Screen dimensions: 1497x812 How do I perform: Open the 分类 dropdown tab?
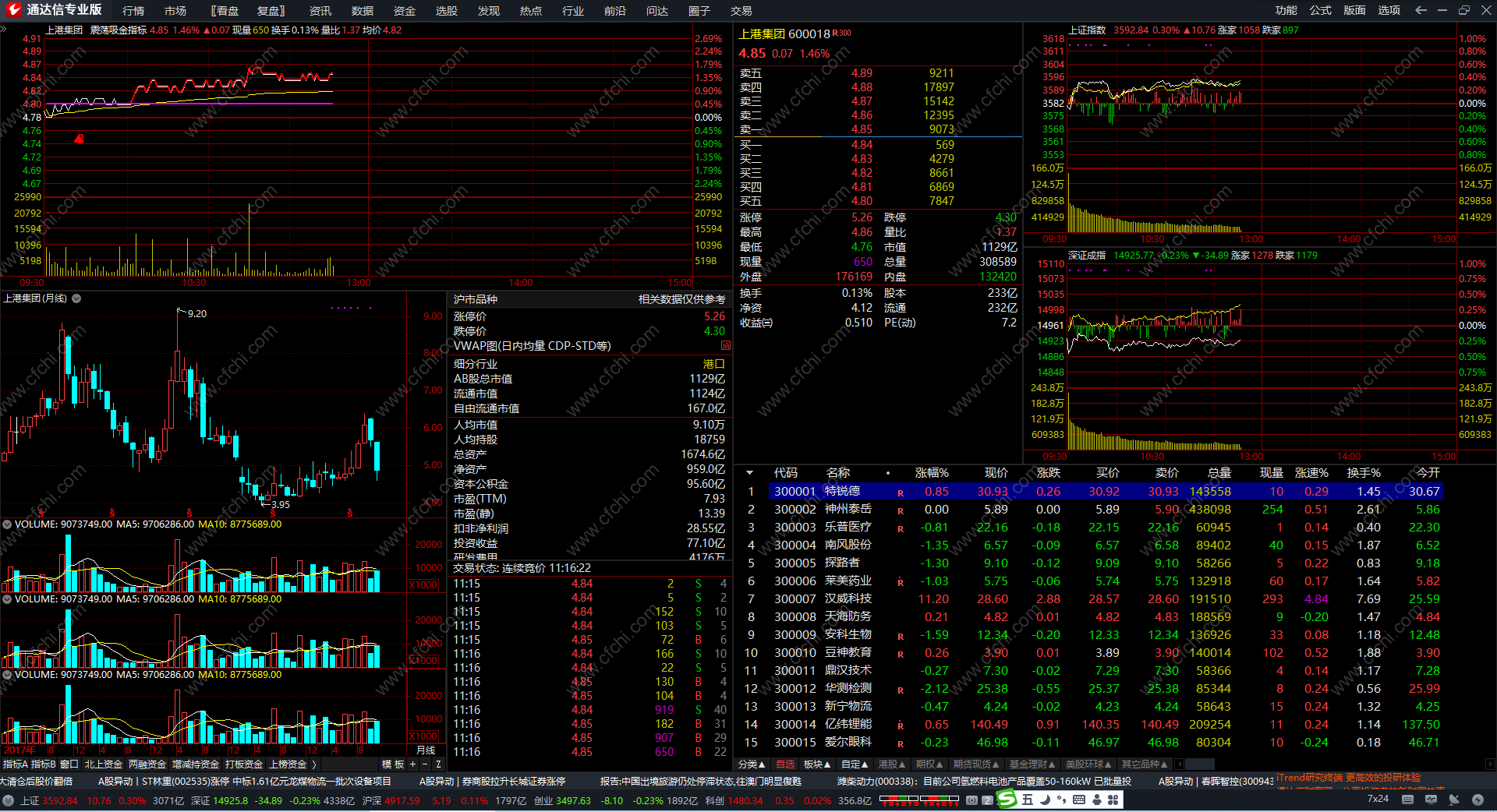752,764
